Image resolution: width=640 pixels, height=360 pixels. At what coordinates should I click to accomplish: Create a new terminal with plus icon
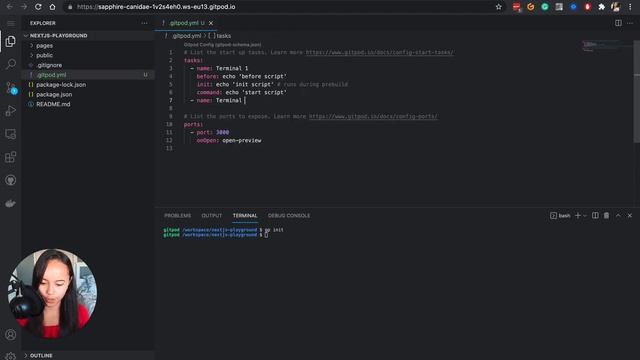pos(578,216)
